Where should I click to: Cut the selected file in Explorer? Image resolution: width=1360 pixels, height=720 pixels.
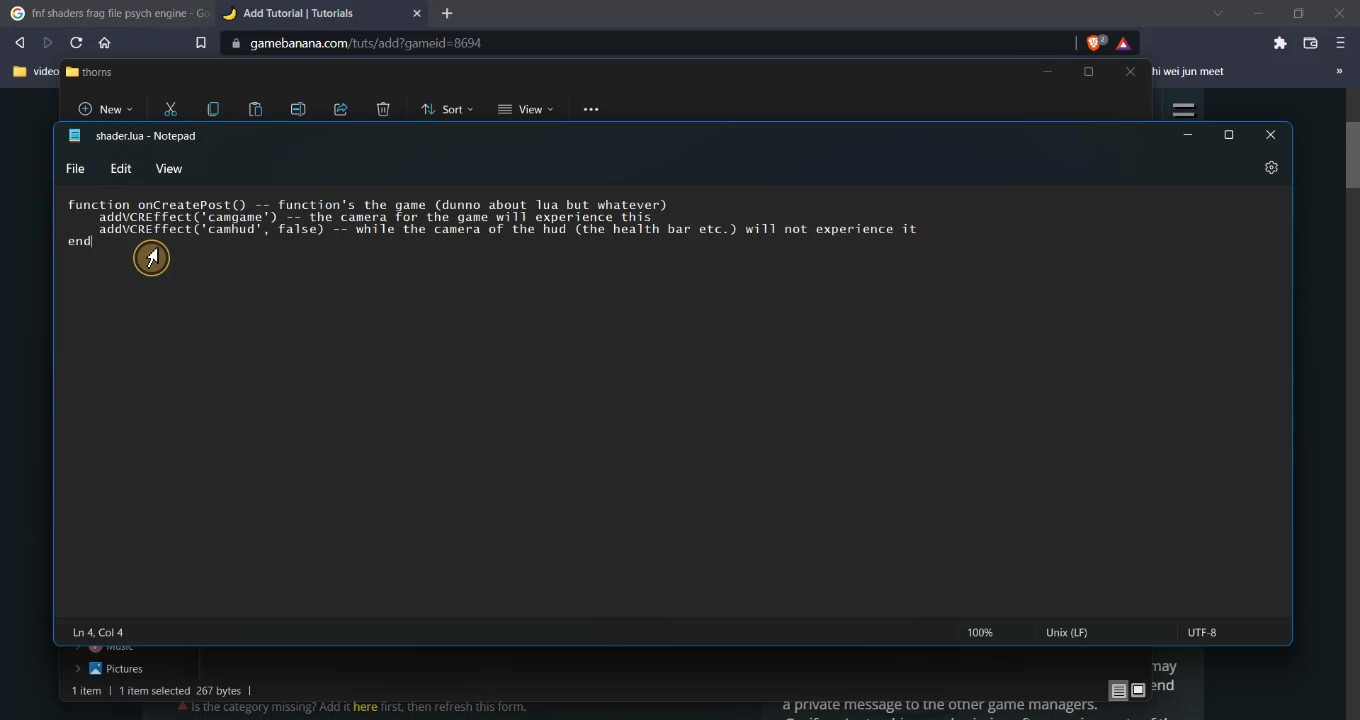pyautogui.click(x=170, y=108)
